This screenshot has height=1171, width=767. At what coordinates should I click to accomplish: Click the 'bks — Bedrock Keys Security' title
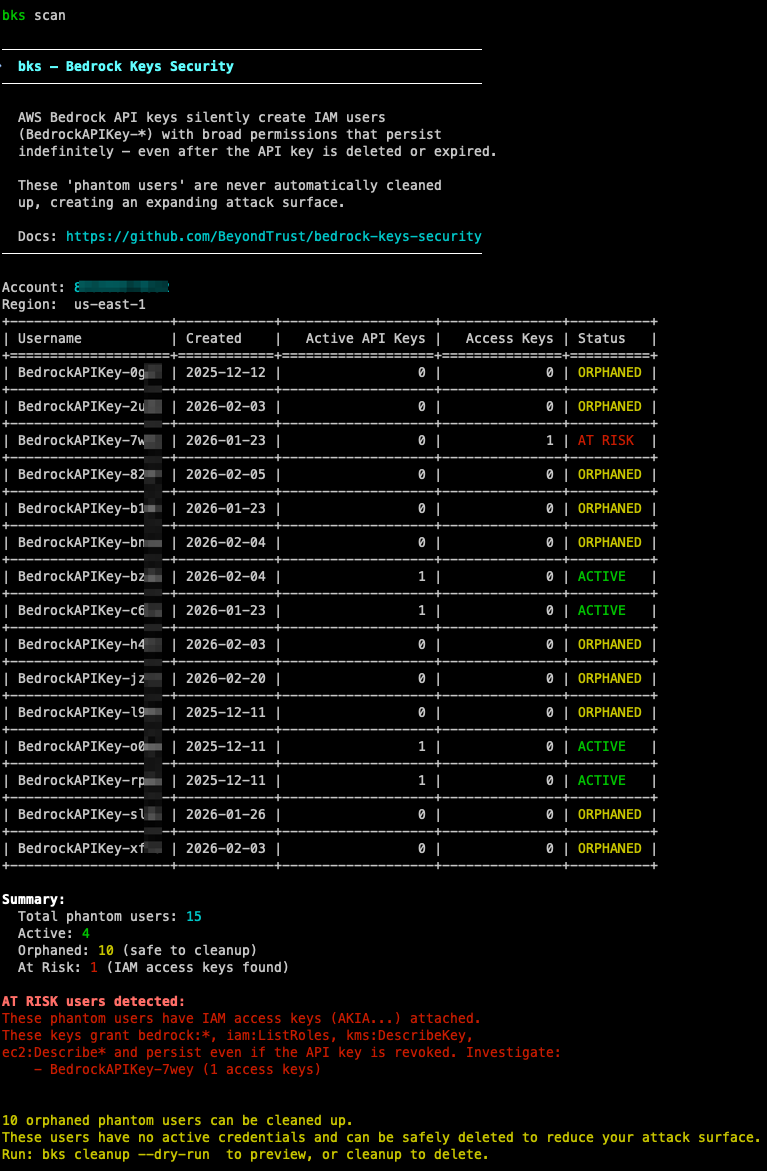[x=125, y=66]
